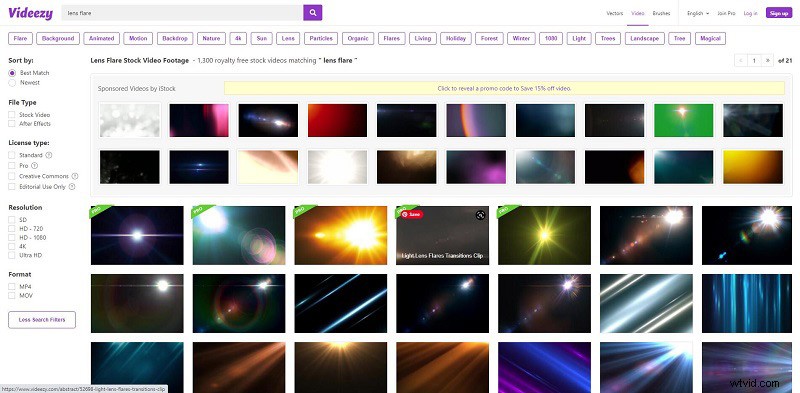This screenshot has width=800, height=393.
Task: Check the MP4 format box
Action: tap(12, 286)
